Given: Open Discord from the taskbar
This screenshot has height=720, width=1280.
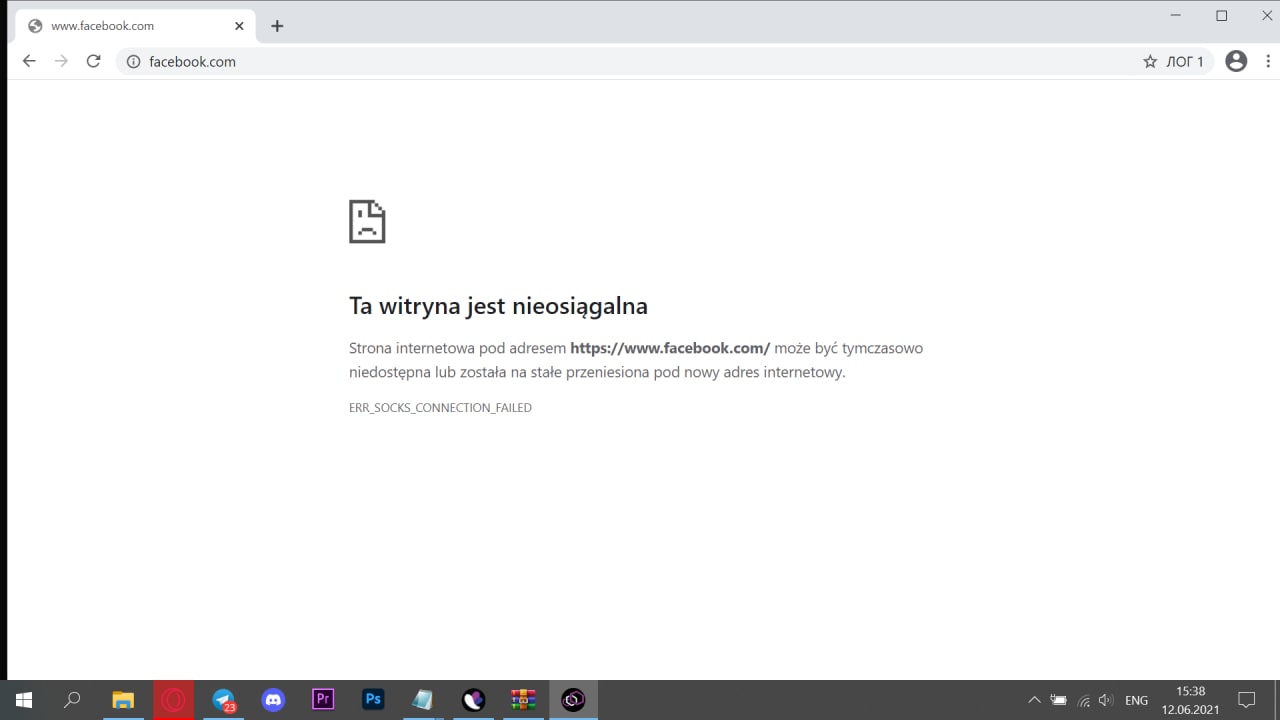Looking at the screenshot, I should click(273, 700).
